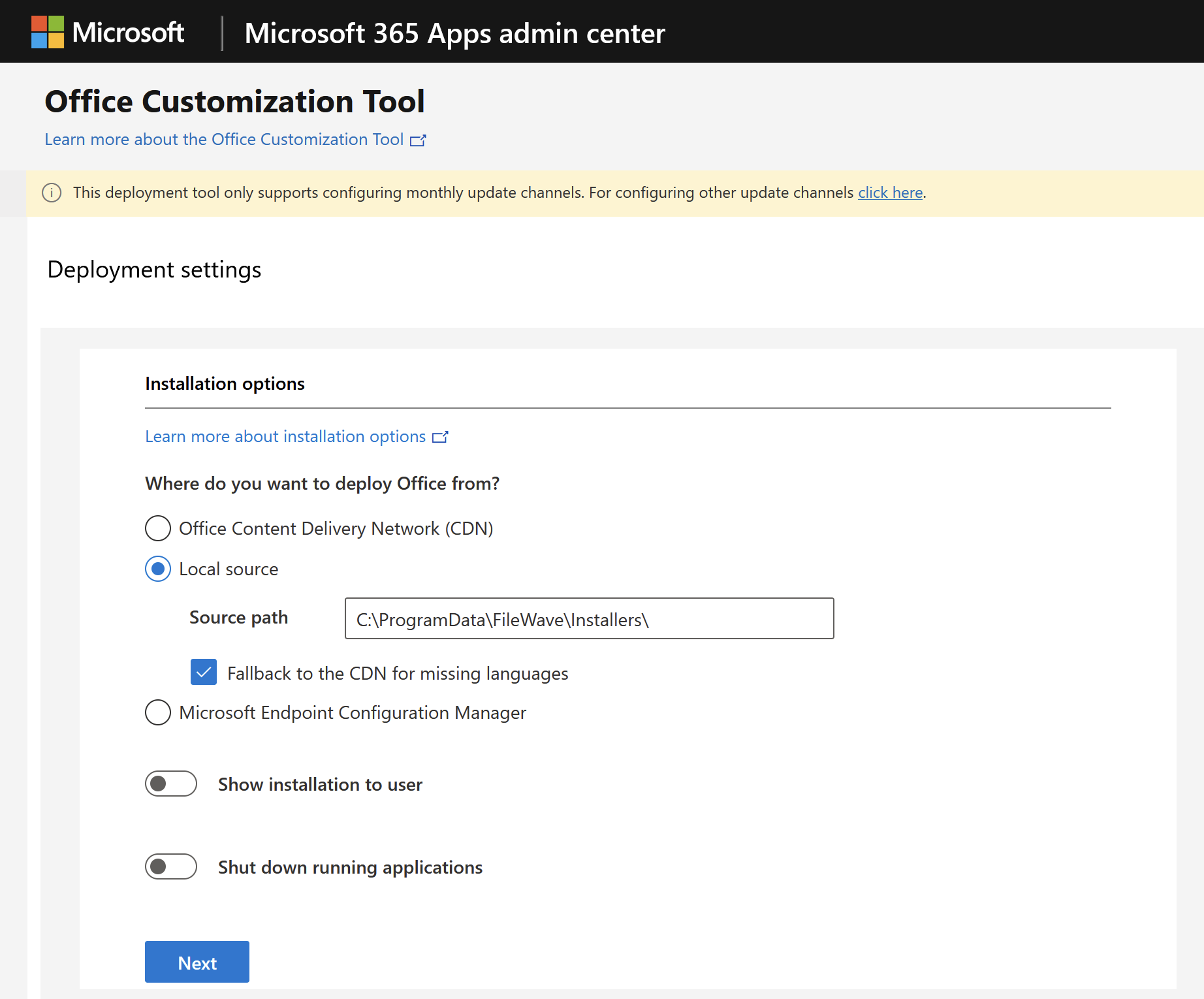Click the Microsoft 365 Apps admin center title
Screen dimensions: 1204x999
[455, 33]
